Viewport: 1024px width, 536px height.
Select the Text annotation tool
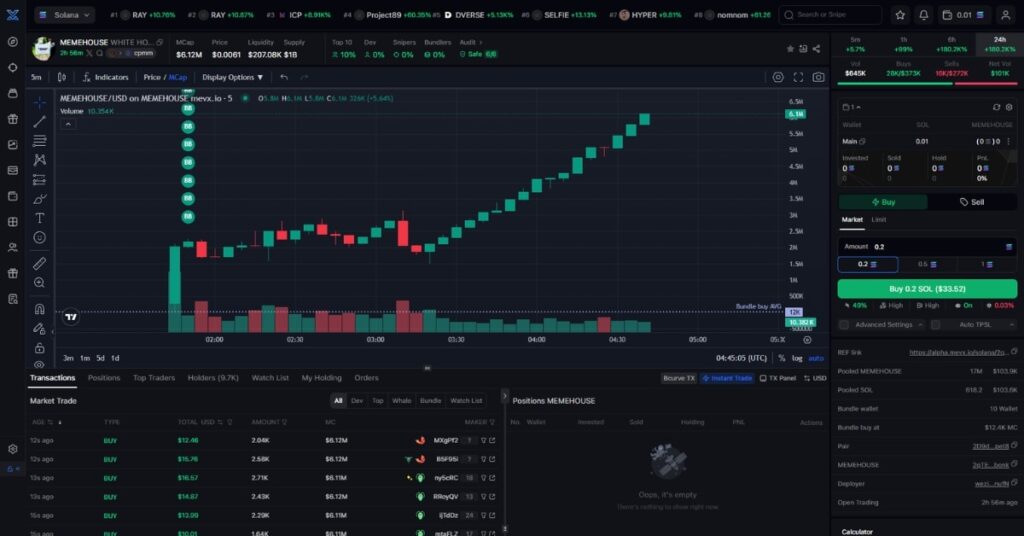[39, 218]
